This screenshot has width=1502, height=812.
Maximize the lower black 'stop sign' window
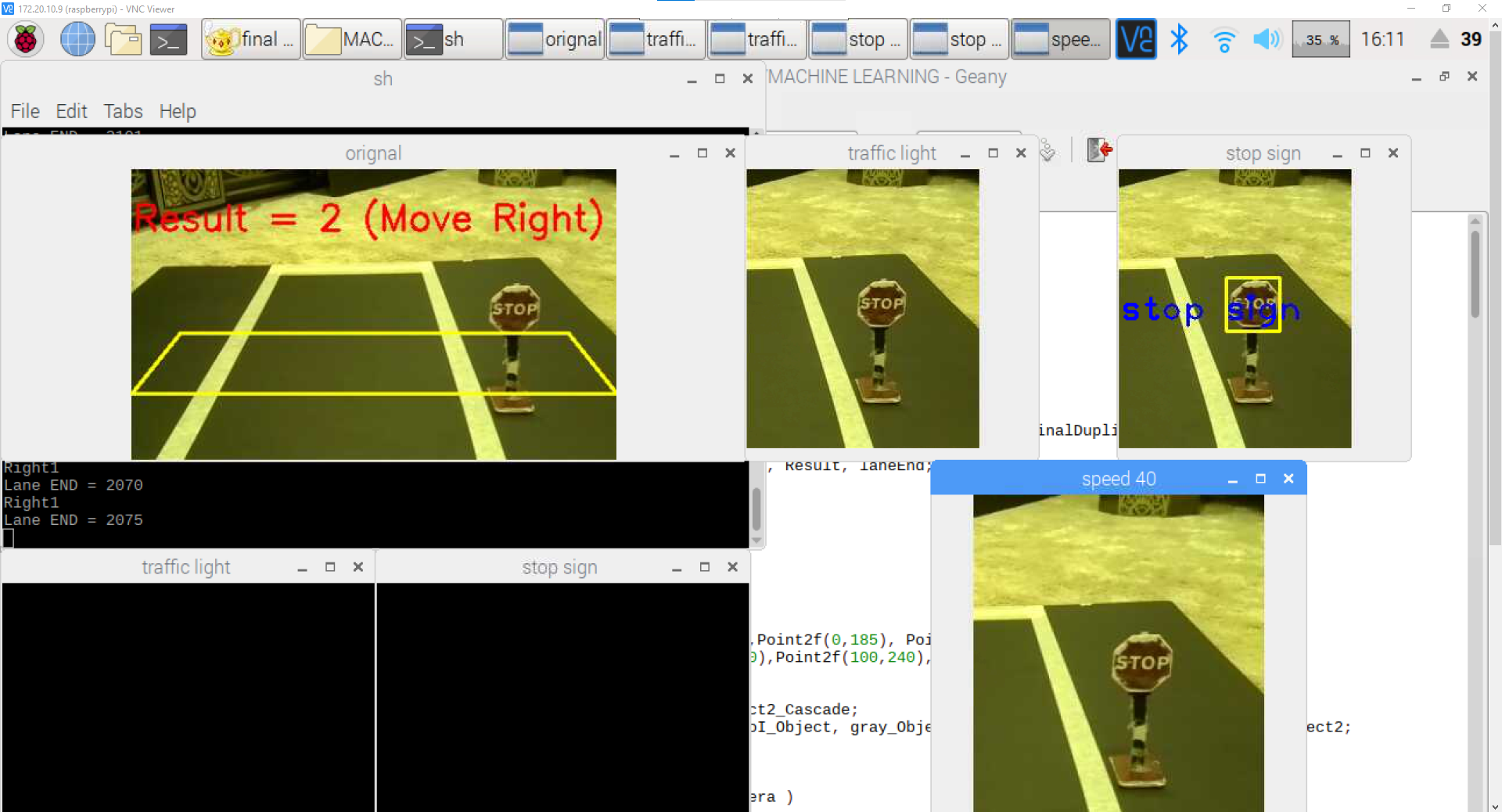(705, 567)
